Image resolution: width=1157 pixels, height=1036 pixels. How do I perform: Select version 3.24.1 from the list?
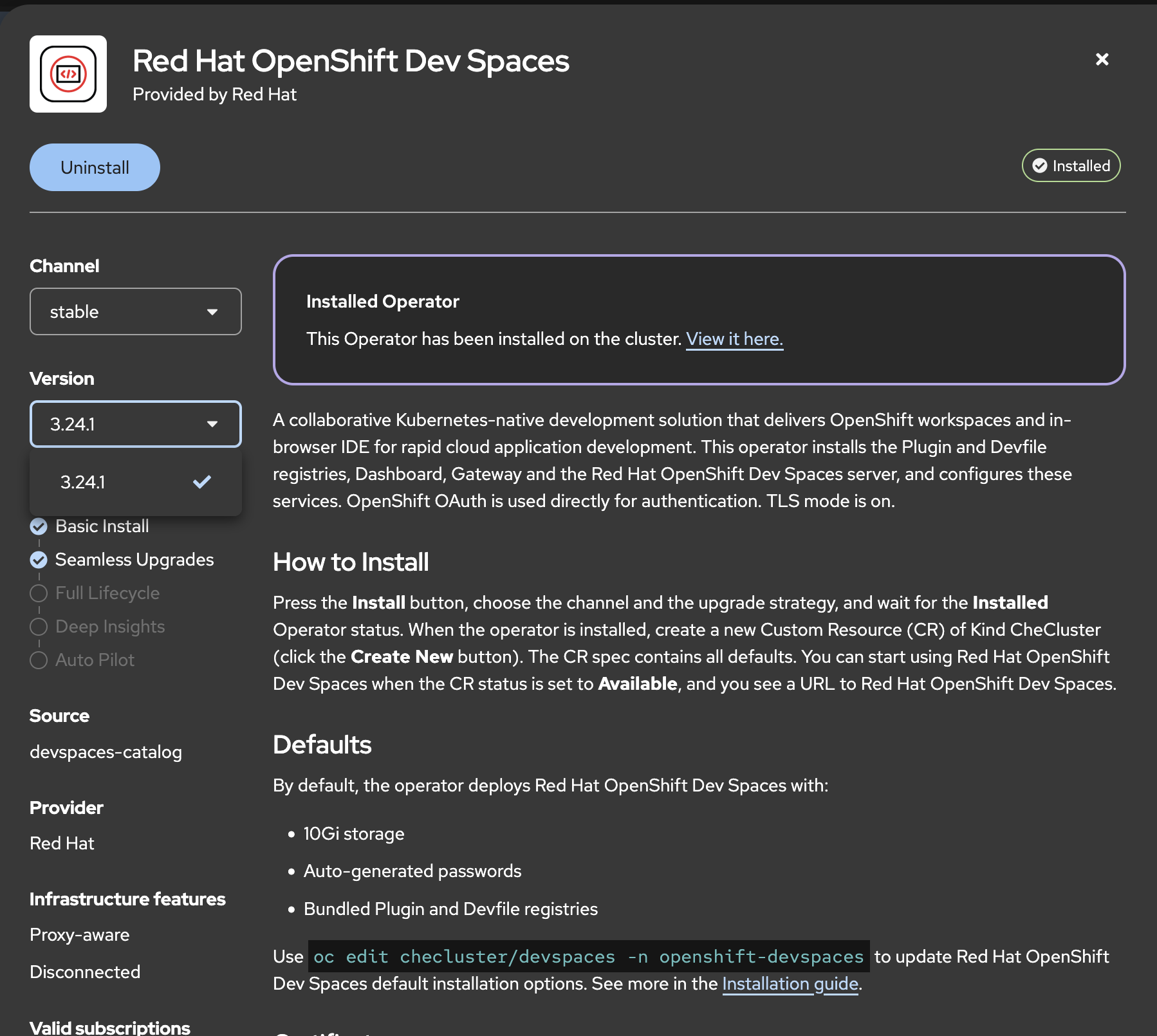(84, 482)
